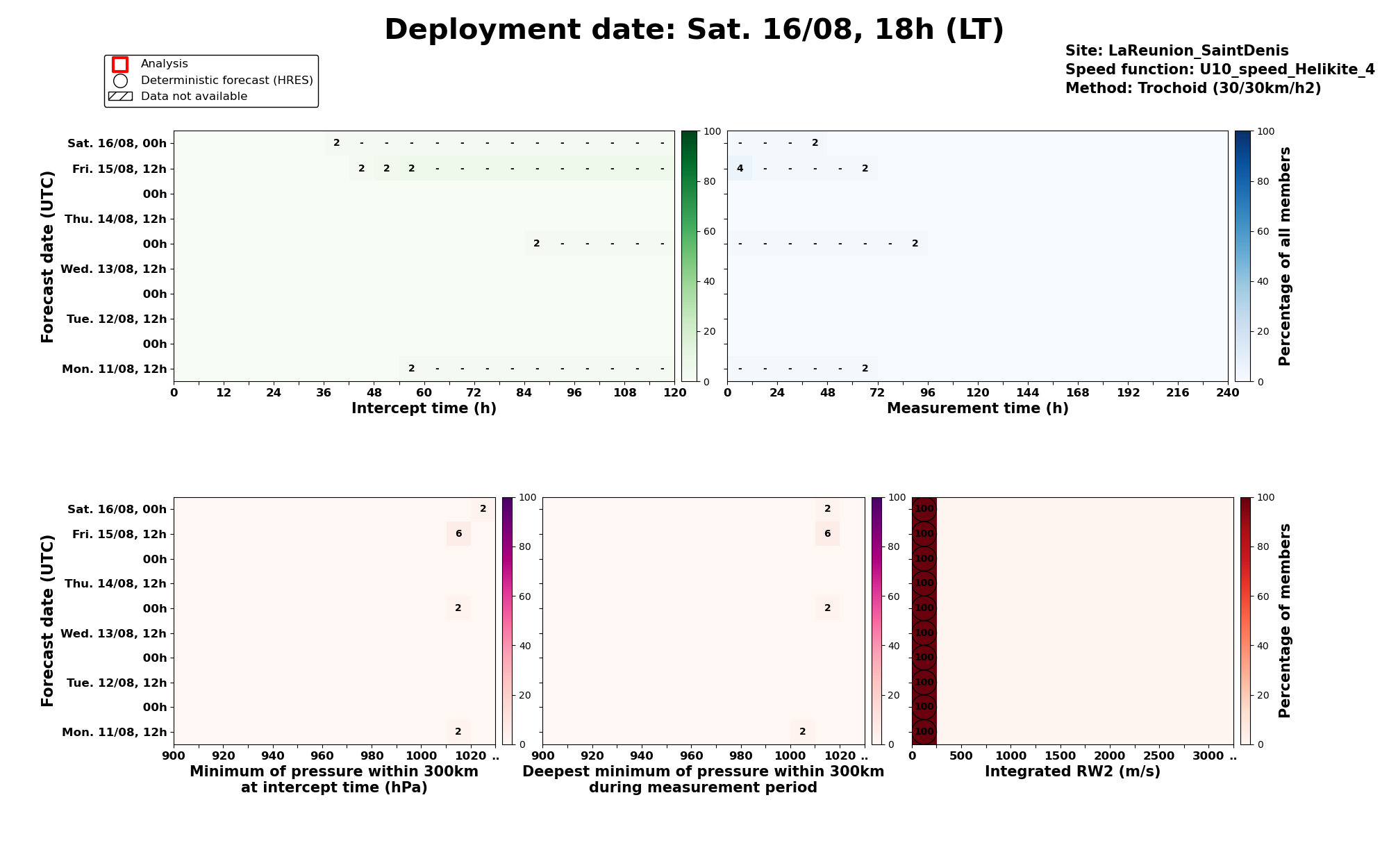The width and height of the screenshot is (1389, 868).
Task: Click value 2 in Mon. 11/08 row of Intercept time
Action: 411,369
